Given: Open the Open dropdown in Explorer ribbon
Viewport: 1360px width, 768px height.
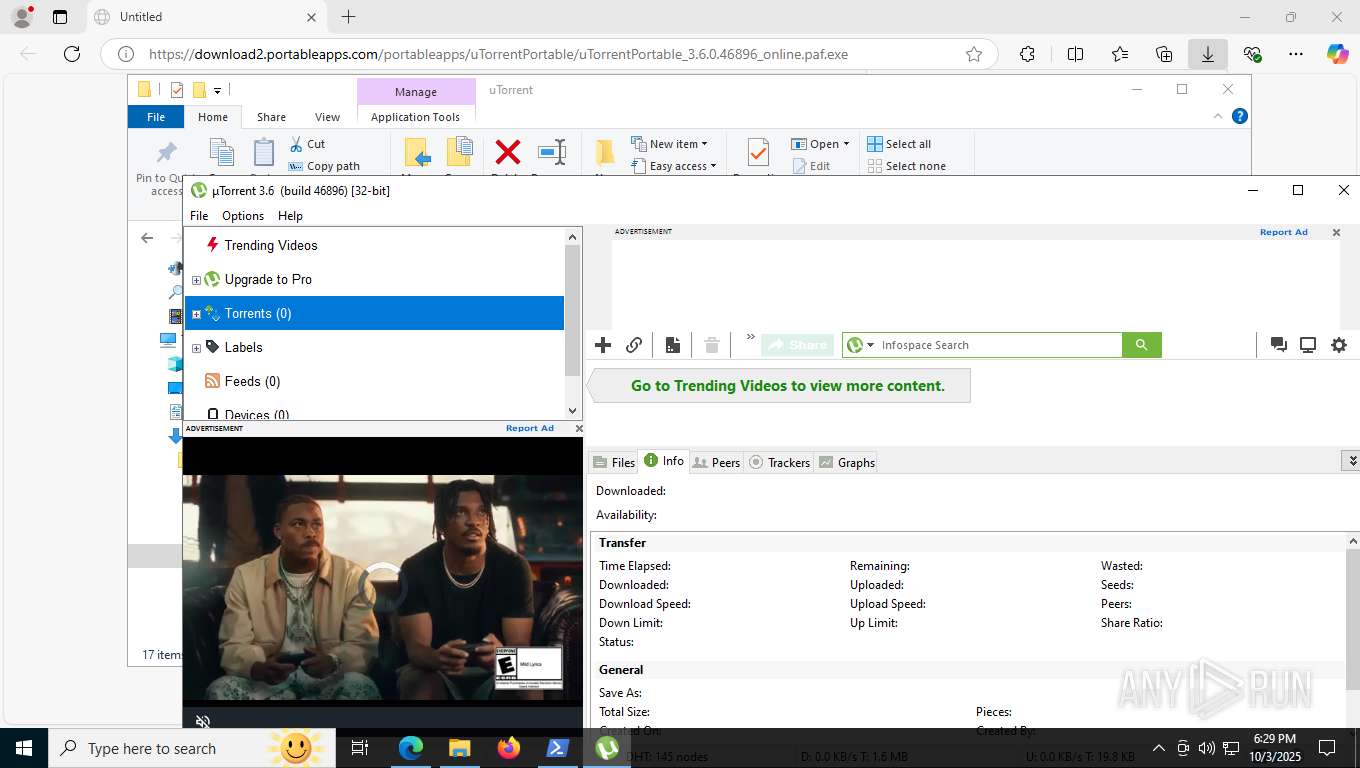Looking at the screenshot, I should point(820,144).
